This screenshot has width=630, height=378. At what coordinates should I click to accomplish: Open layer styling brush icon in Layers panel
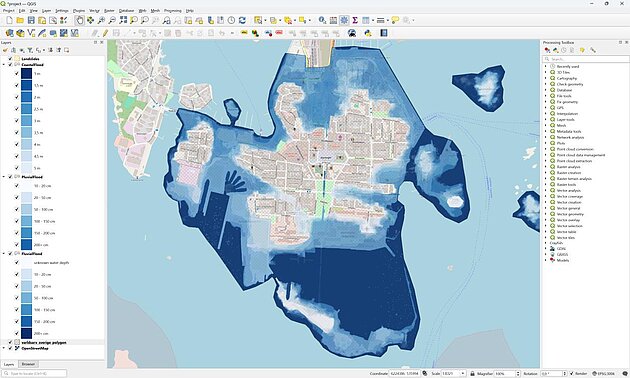click(x=5, y=50)
